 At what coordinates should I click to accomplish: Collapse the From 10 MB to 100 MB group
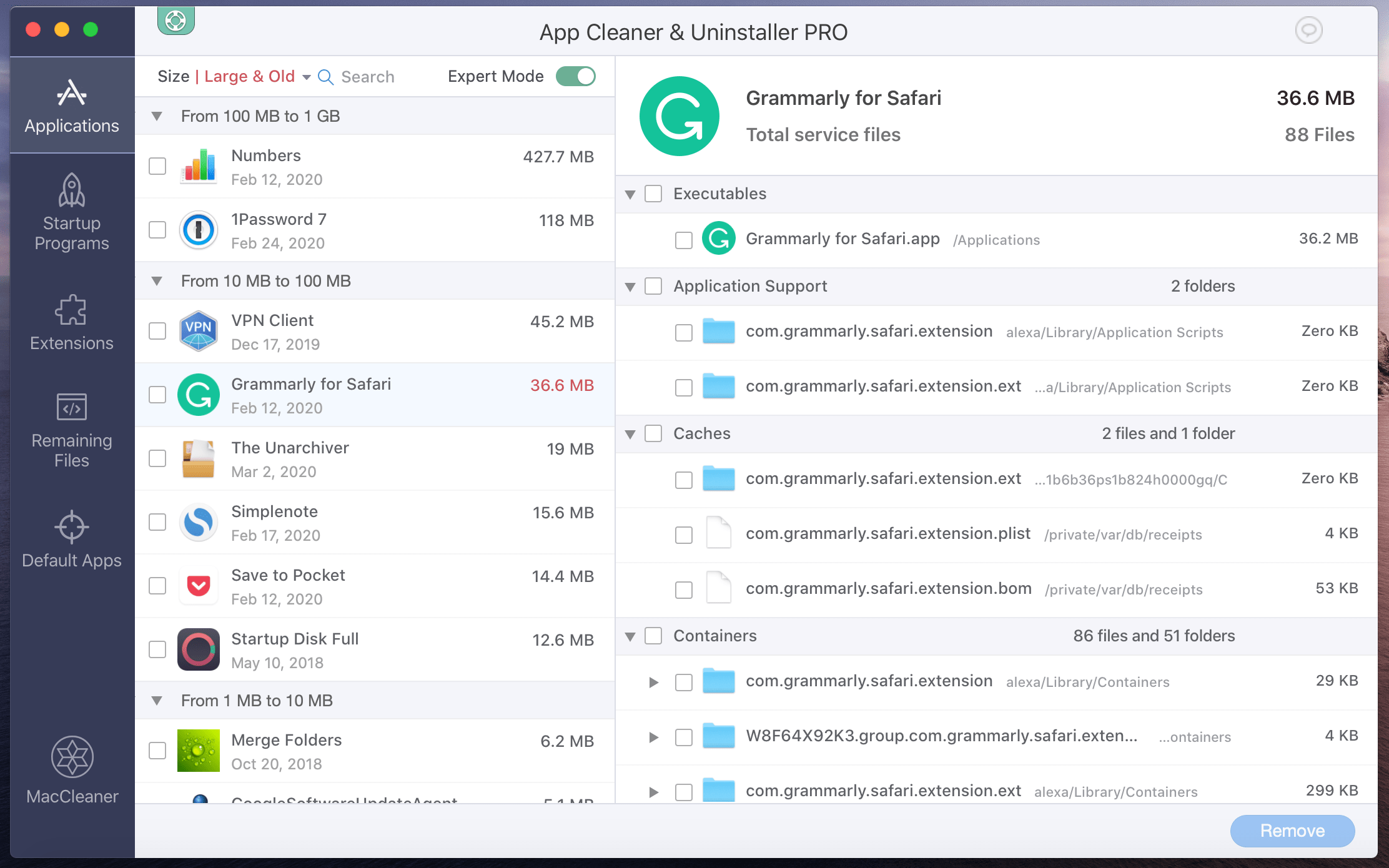click(157, 281)
